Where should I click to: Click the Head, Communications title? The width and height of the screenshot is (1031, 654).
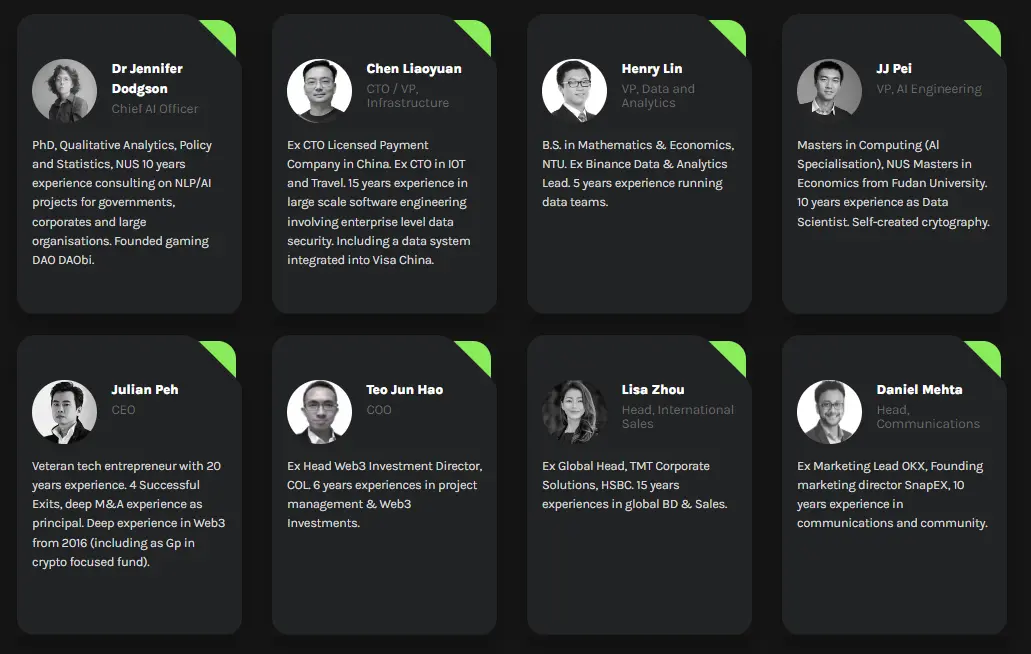(928, 417)
